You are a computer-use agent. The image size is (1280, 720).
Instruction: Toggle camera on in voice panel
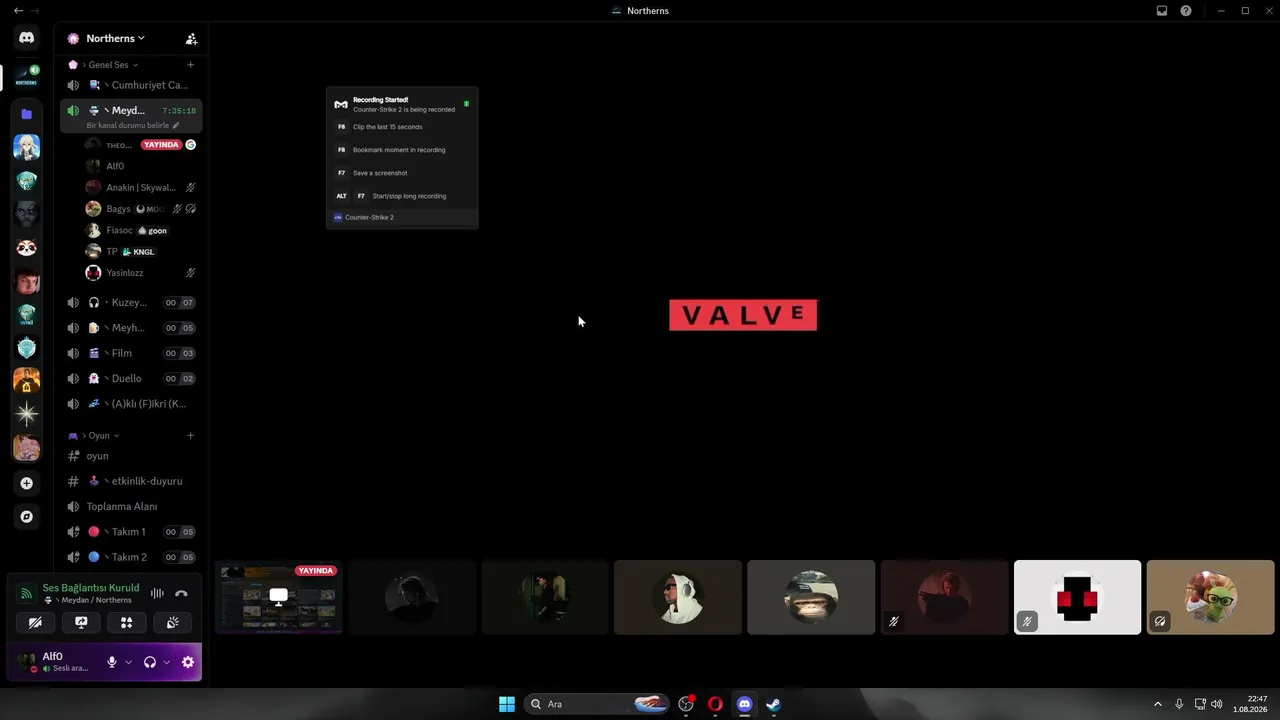35,623
